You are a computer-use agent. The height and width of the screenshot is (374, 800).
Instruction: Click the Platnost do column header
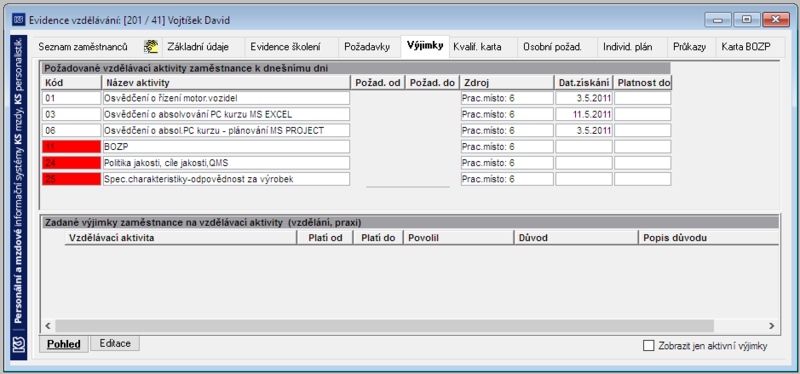[x=643, y=82]
